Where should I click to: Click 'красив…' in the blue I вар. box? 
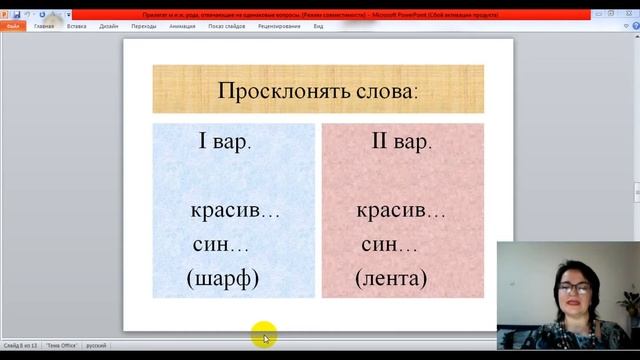236,210
